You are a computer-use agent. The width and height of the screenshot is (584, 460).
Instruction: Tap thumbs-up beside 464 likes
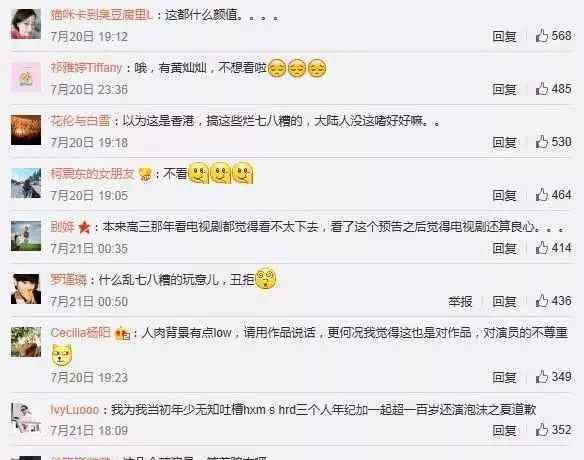[x=542, y=194]
